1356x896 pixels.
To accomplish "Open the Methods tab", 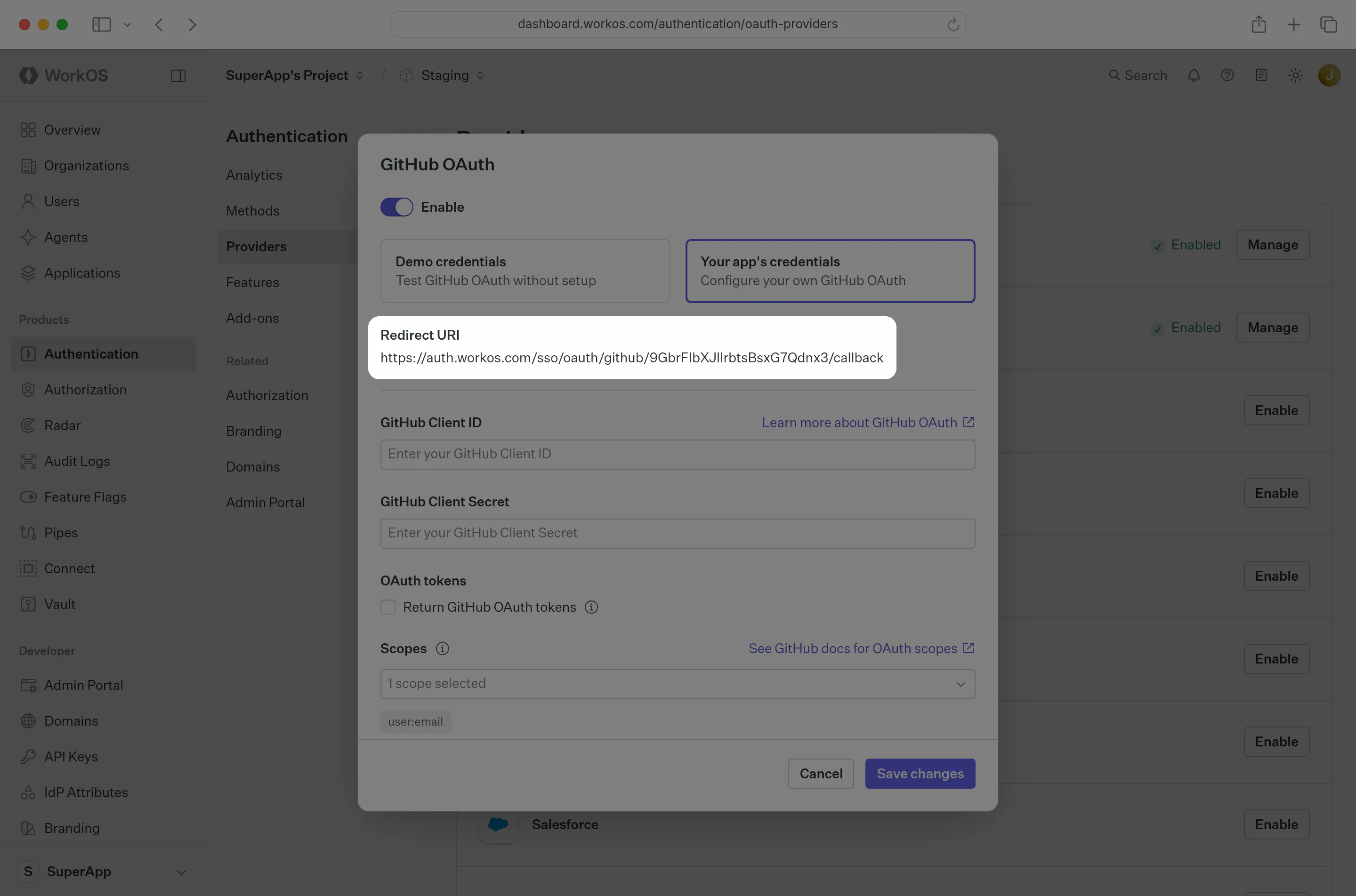I will (x=253, y=211).
